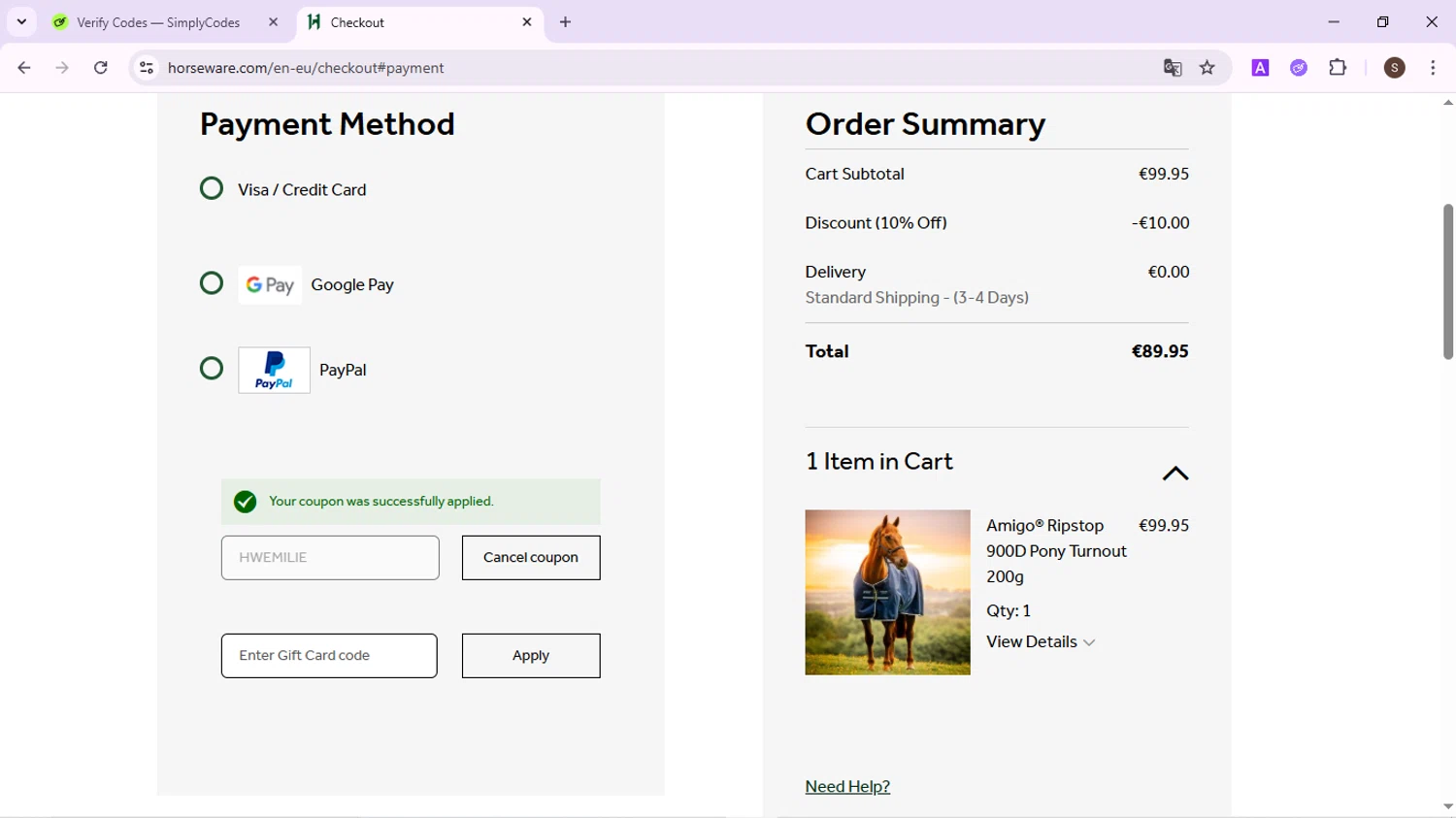
Task: Reload the checkout page
Action: tap(101, 68)
